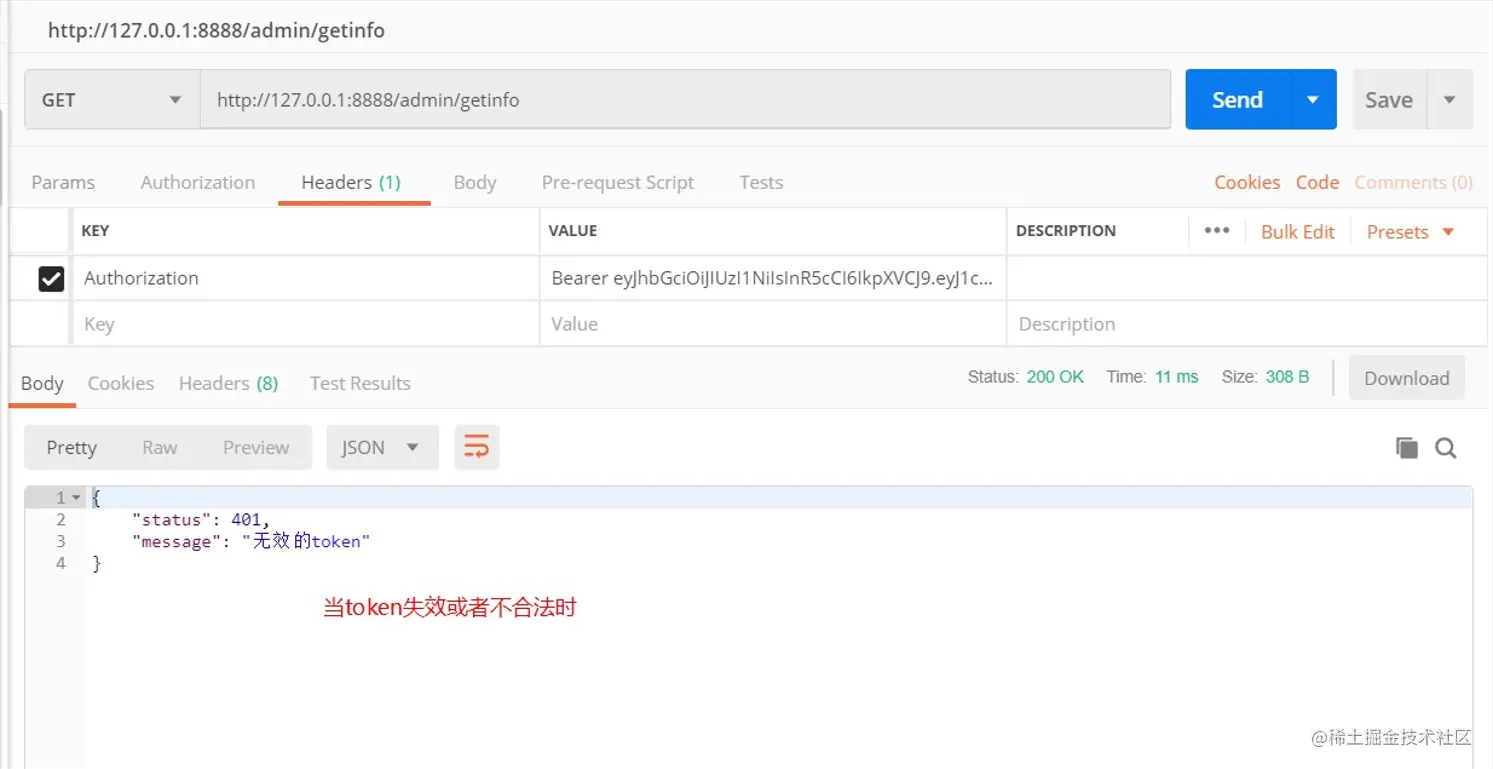
Task: Open Bulk Edit for headers
Action: 1297,231
